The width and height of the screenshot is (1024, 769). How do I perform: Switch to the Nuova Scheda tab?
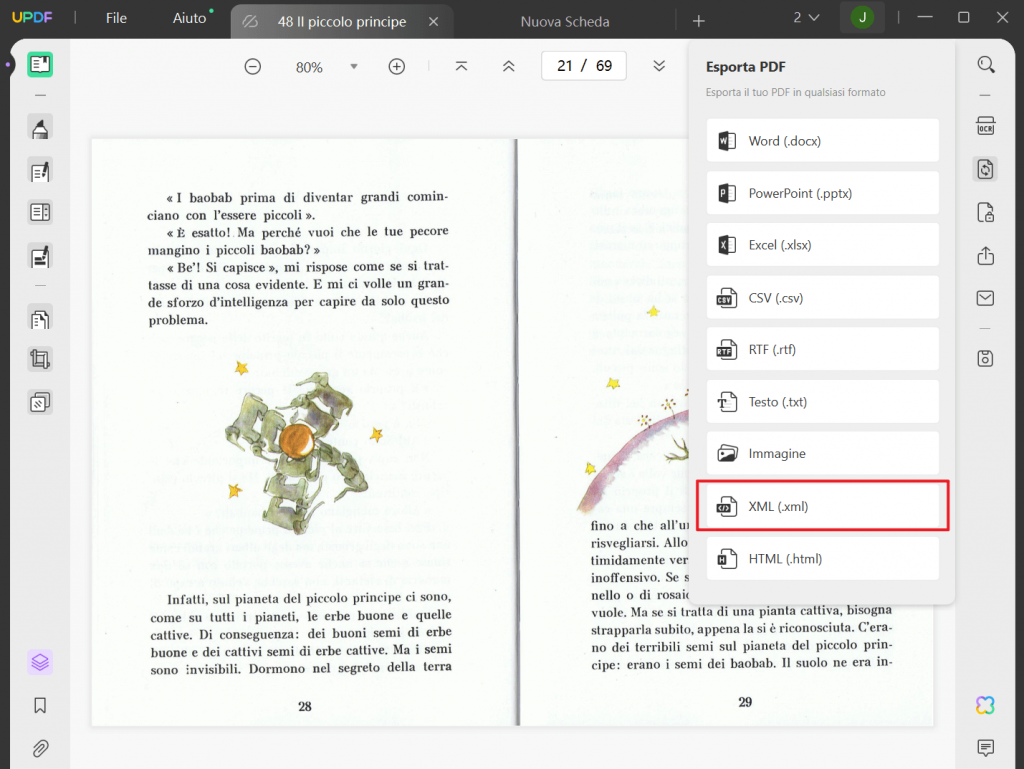(564, 20)
